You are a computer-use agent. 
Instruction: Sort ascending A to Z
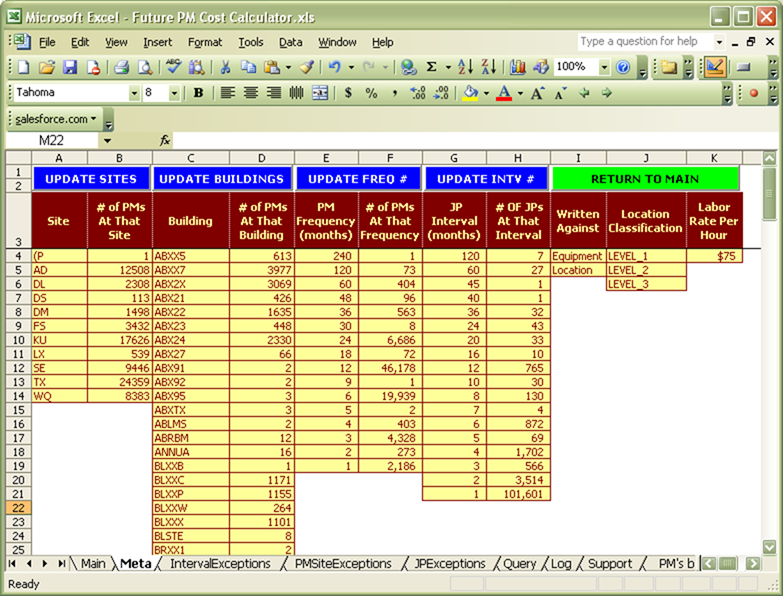point(465,66)
